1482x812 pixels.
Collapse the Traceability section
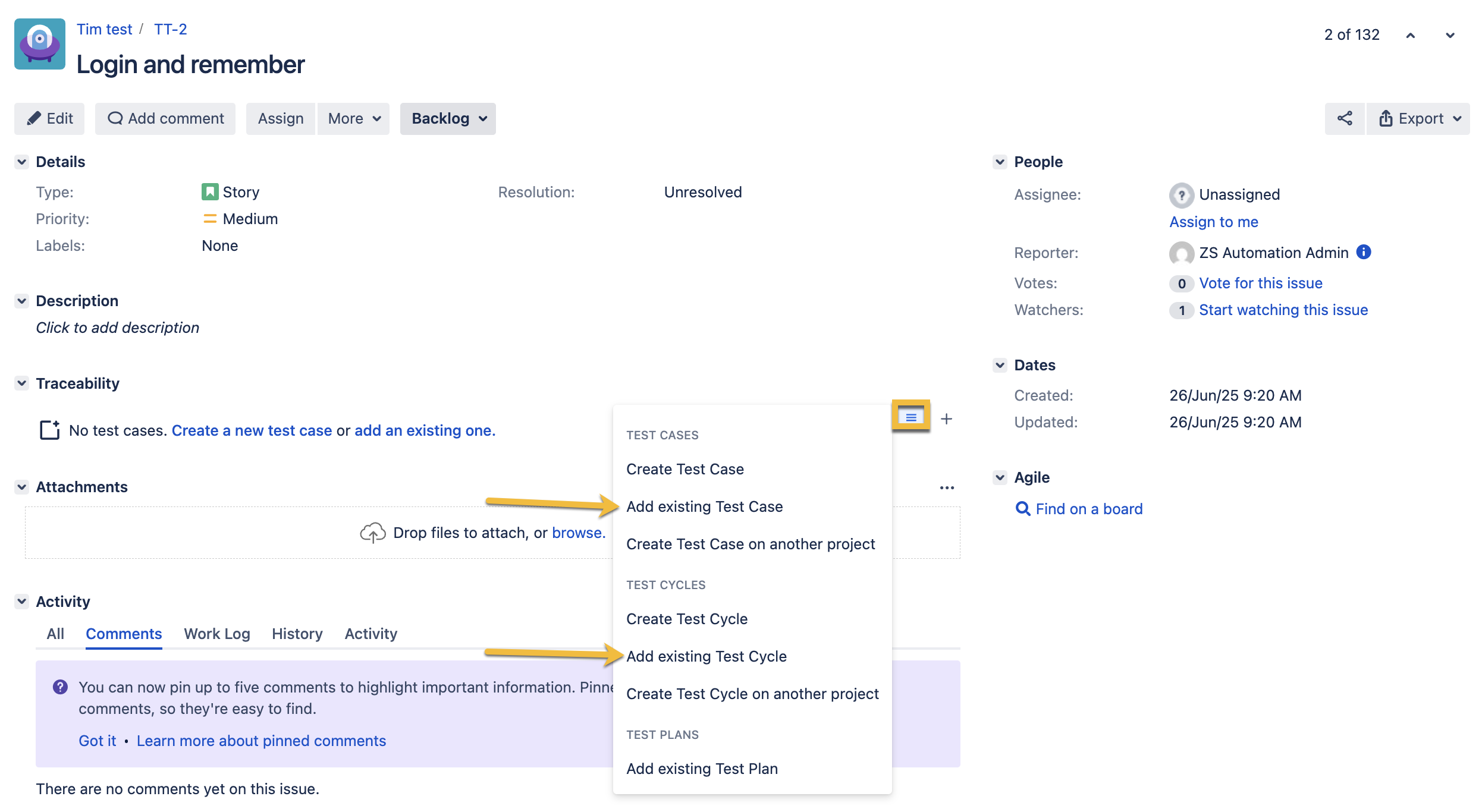pos(22,383)
